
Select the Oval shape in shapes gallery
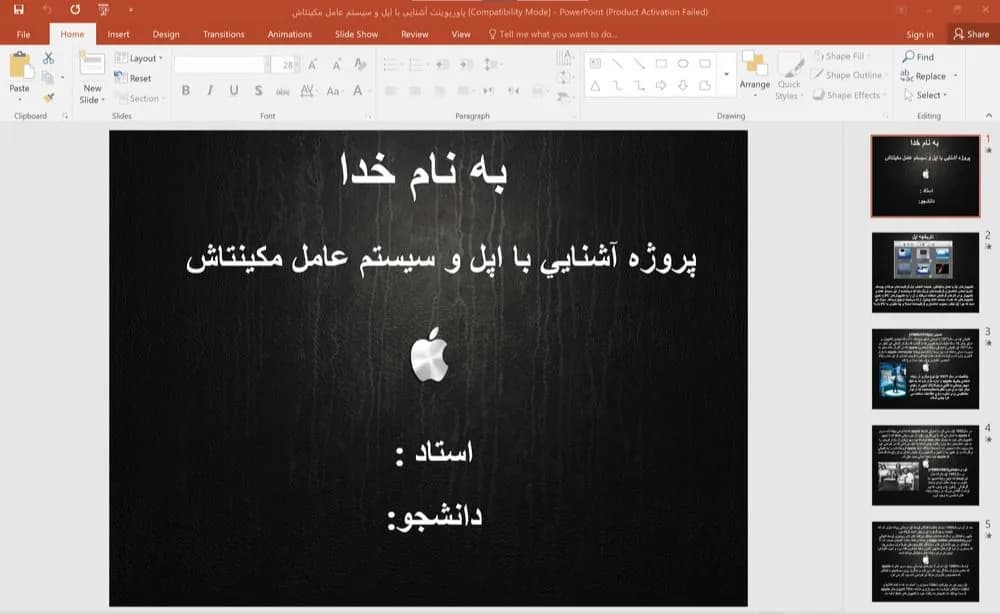pos(683,63)
